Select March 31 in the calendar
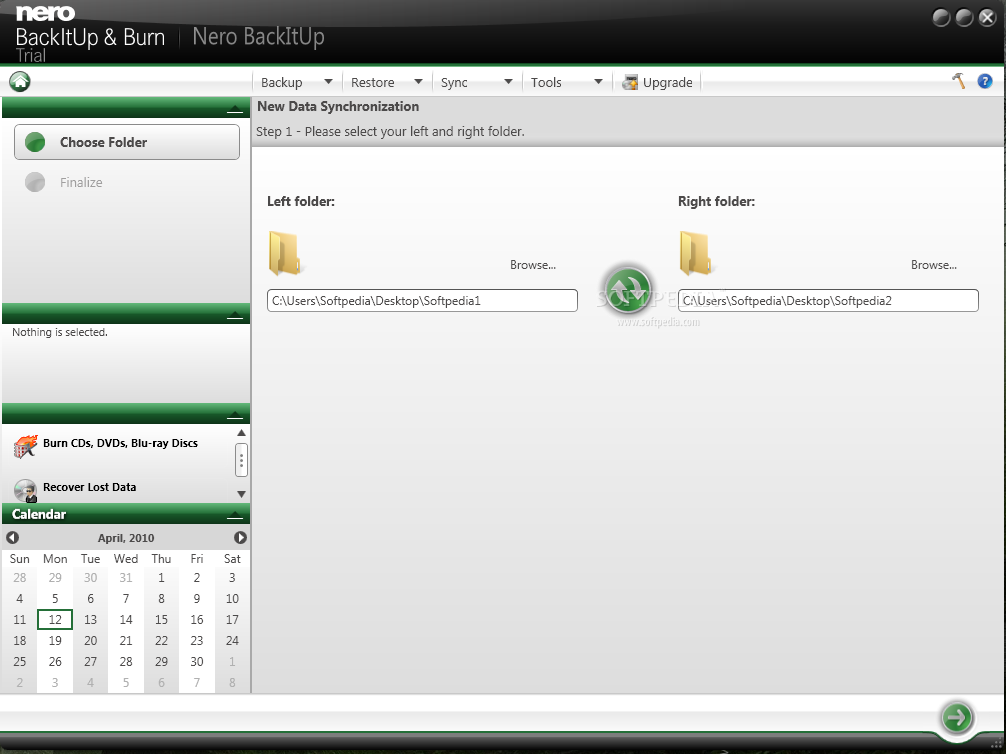The image size is (1006, 754). 126,578
